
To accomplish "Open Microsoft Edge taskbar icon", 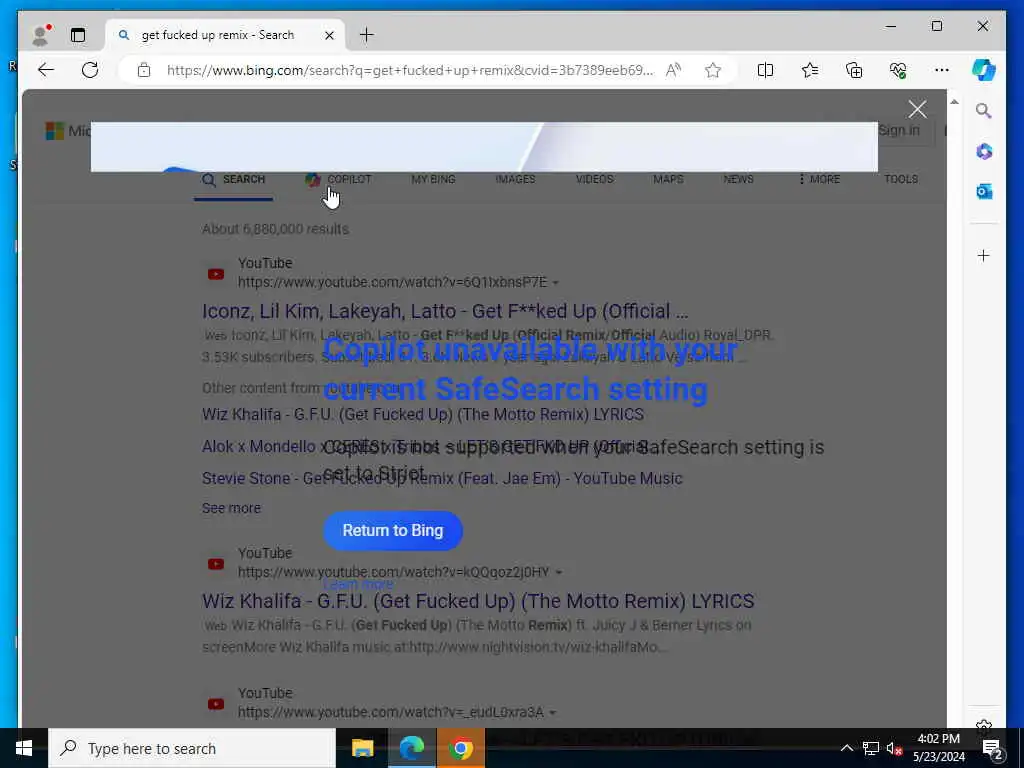I will click(x=411, y=748).
